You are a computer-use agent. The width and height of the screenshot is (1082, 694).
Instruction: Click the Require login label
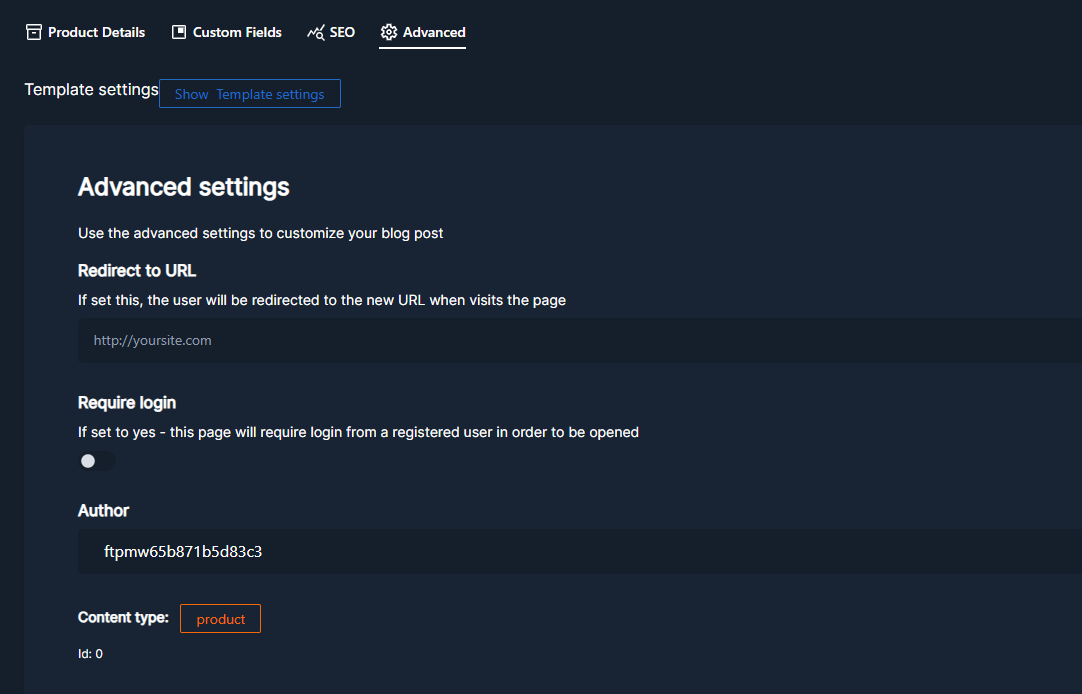[127, 403]
